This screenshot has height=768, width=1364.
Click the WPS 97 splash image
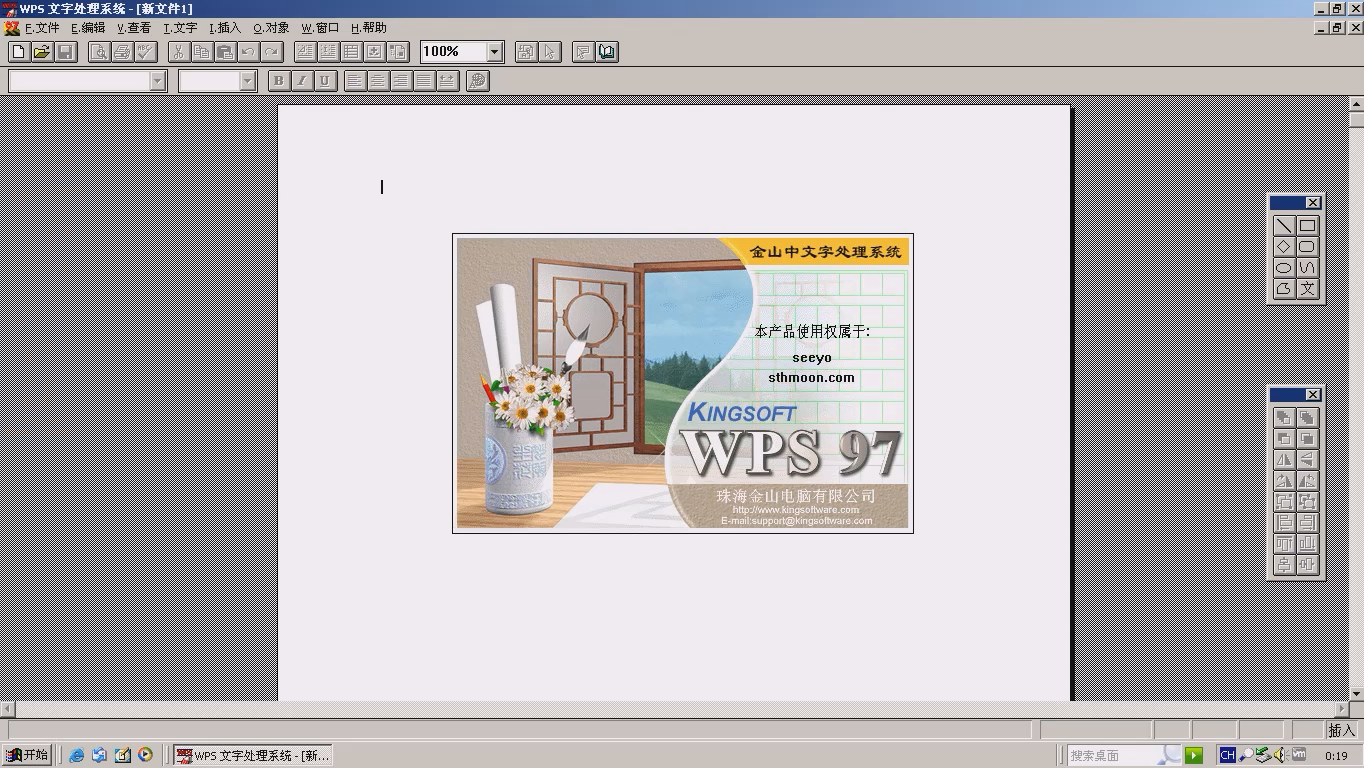[683, 383]
